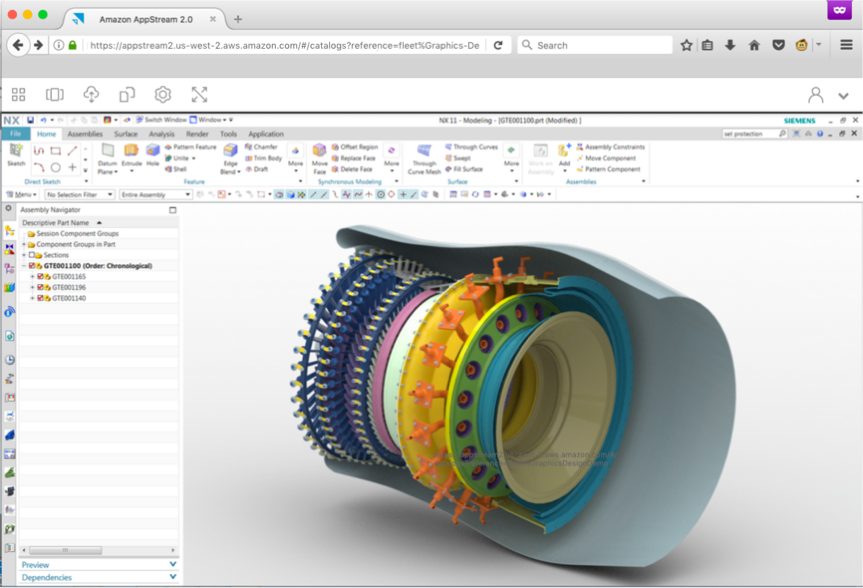Screen dimensions: 863x588
Task: Open the AppStream upload files icon
Action: [x=91, y=95]
